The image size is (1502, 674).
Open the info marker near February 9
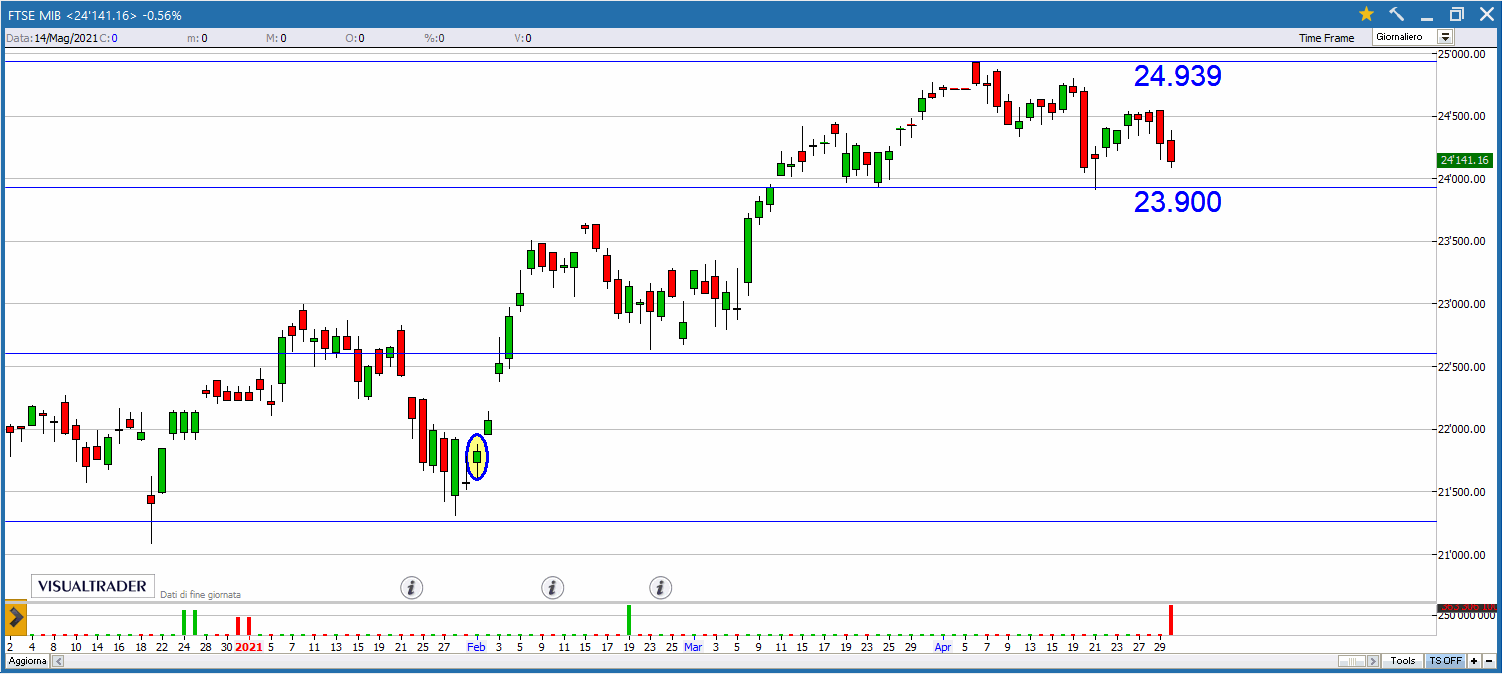pos(553,587)
